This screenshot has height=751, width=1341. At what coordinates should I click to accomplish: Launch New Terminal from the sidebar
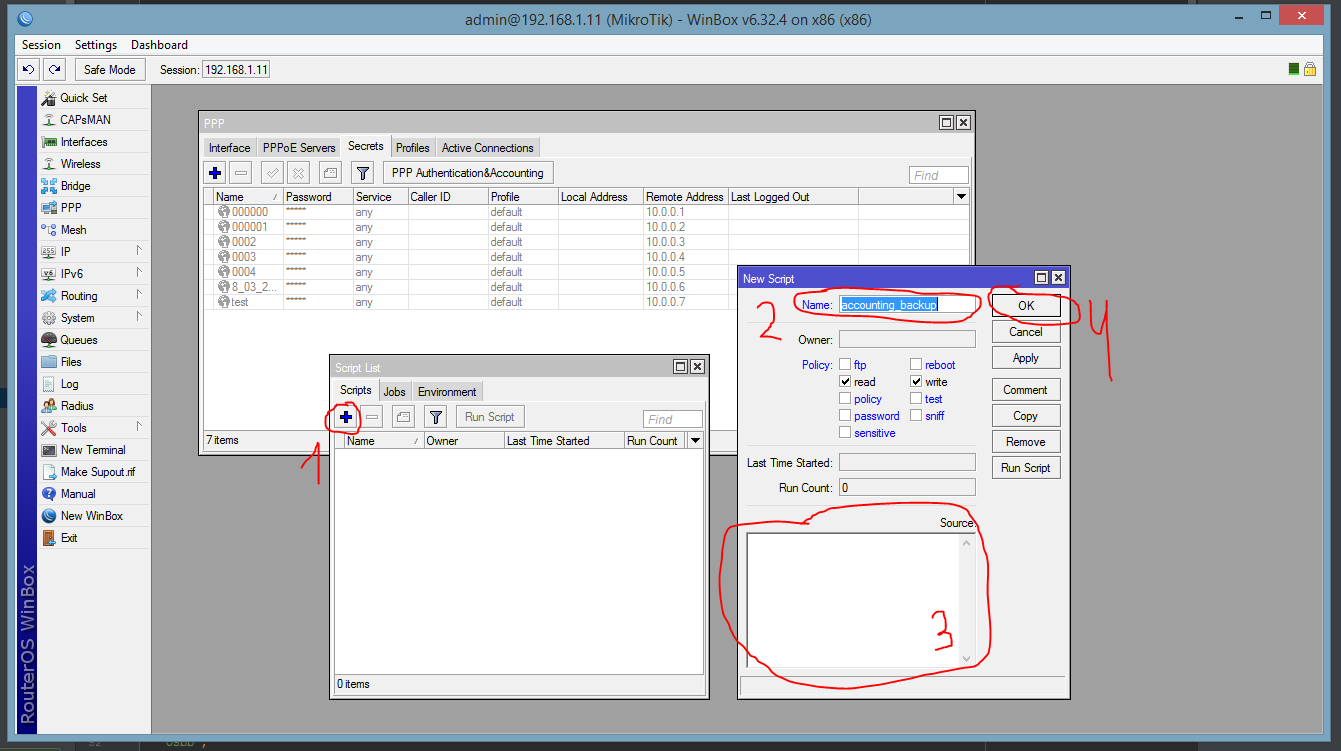93,450
